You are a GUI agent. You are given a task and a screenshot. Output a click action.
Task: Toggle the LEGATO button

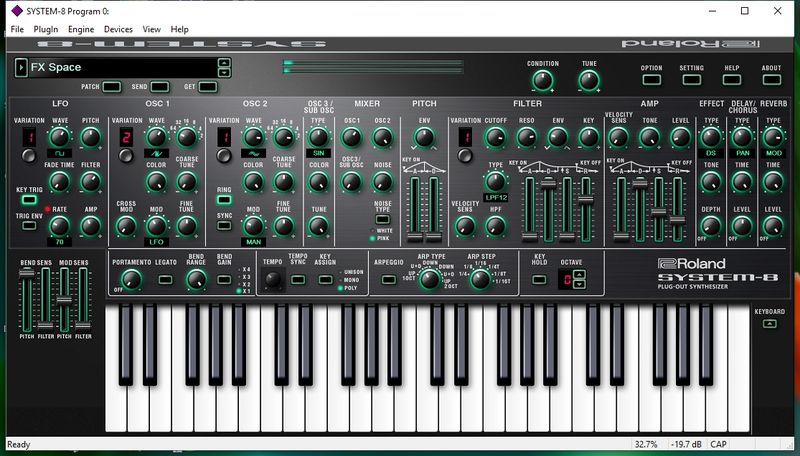tap(165, 280)
